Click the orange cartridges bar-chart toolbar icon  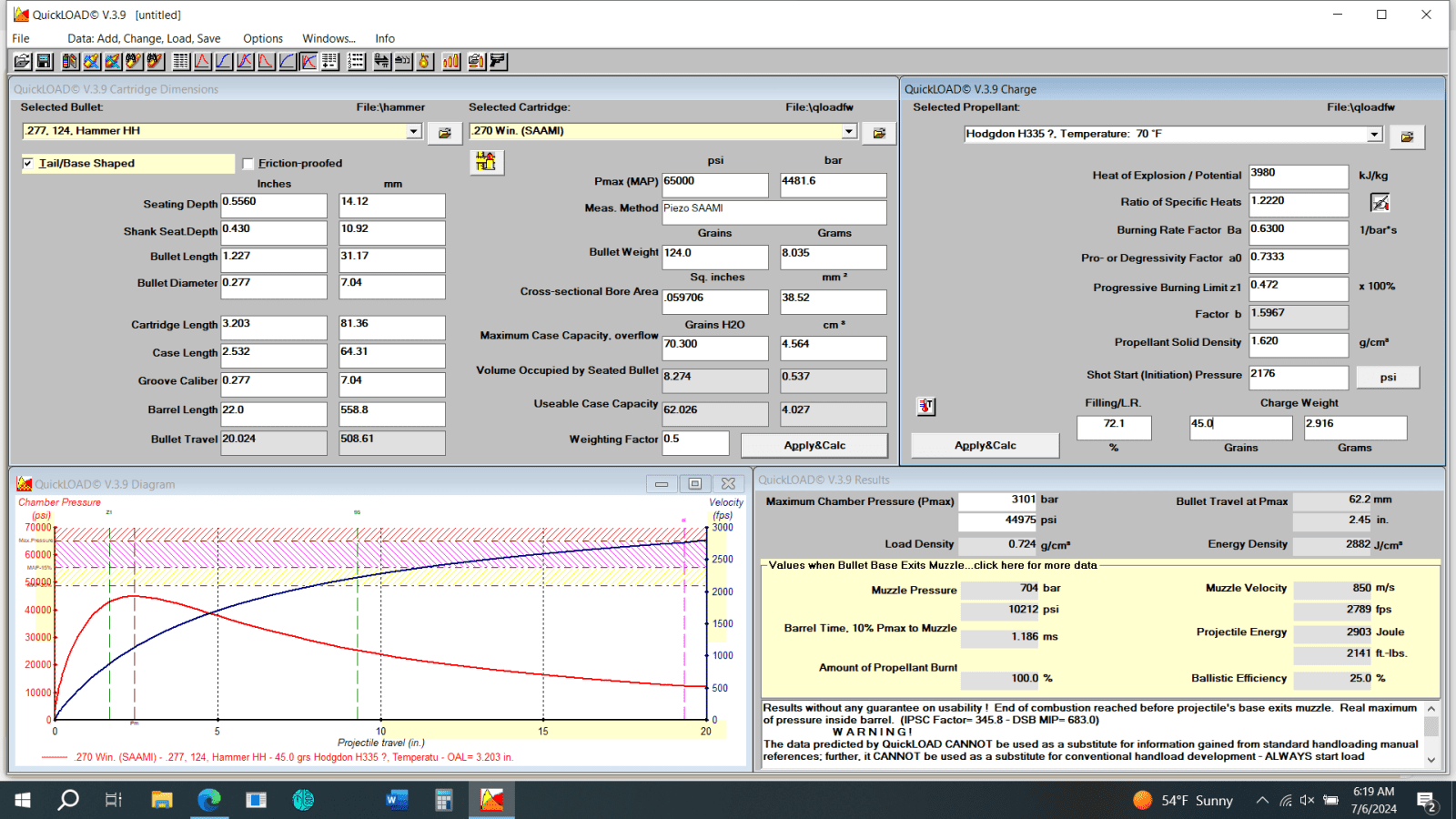451,61
